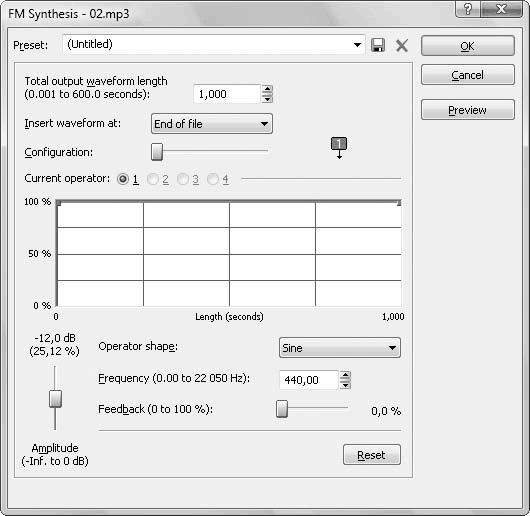Open the dialog help question mark
The image size is (530, 516).
[x=467, y=9]
